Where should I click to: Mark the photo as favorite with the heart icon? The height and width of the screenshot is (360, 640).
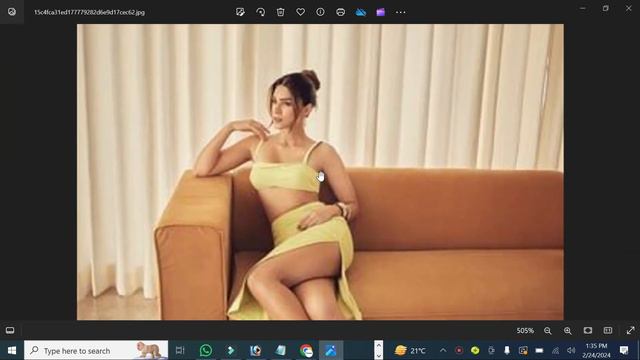[300, 12]
